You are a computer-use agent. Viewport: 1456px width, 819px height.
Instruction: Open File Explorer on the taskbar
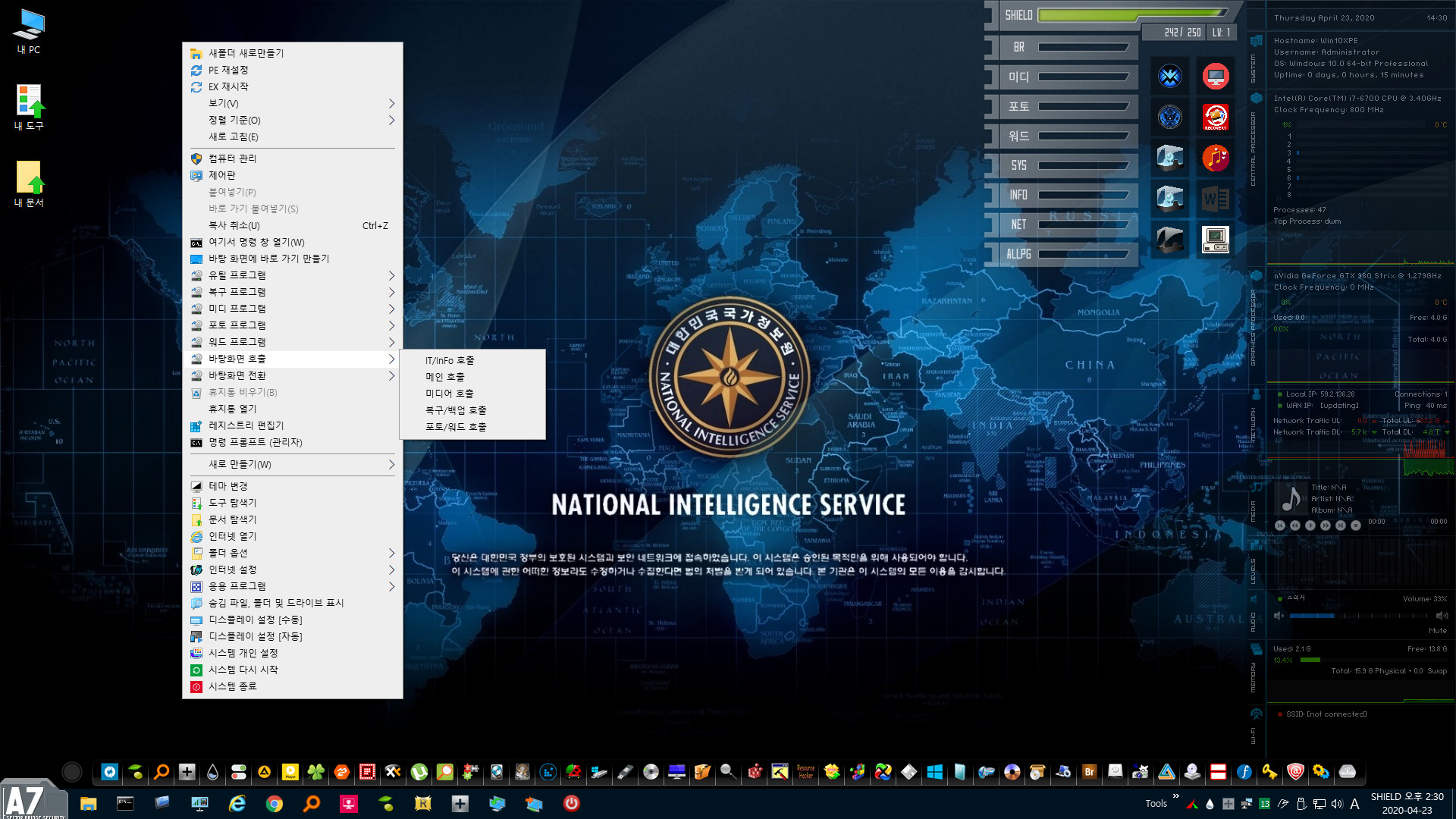point(88,804)
